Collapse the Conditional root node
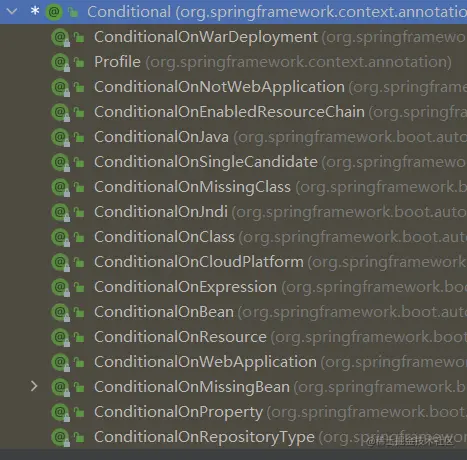 (12, 12)
